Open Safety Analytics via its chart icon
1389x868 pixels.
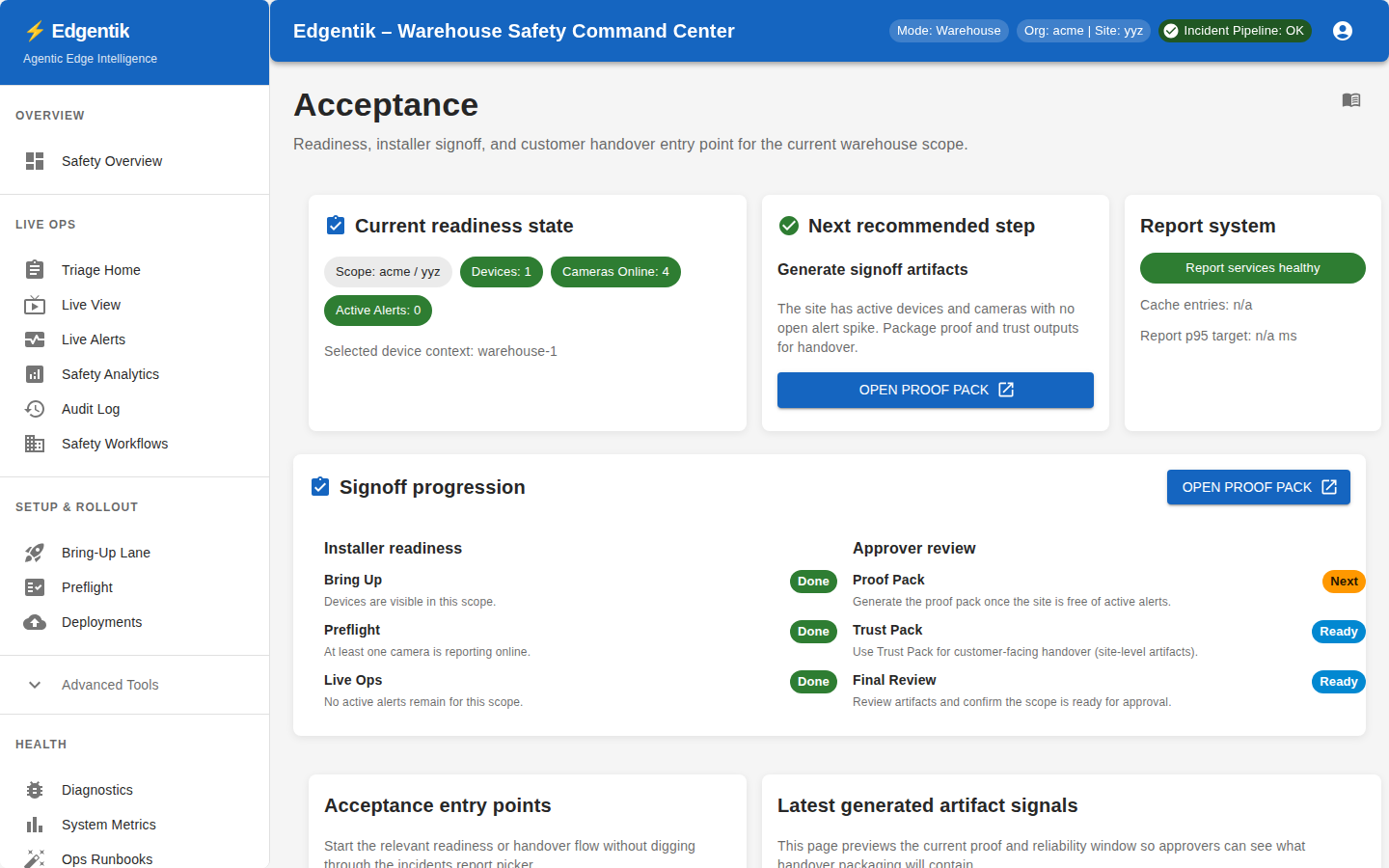[x=35, y=373]
